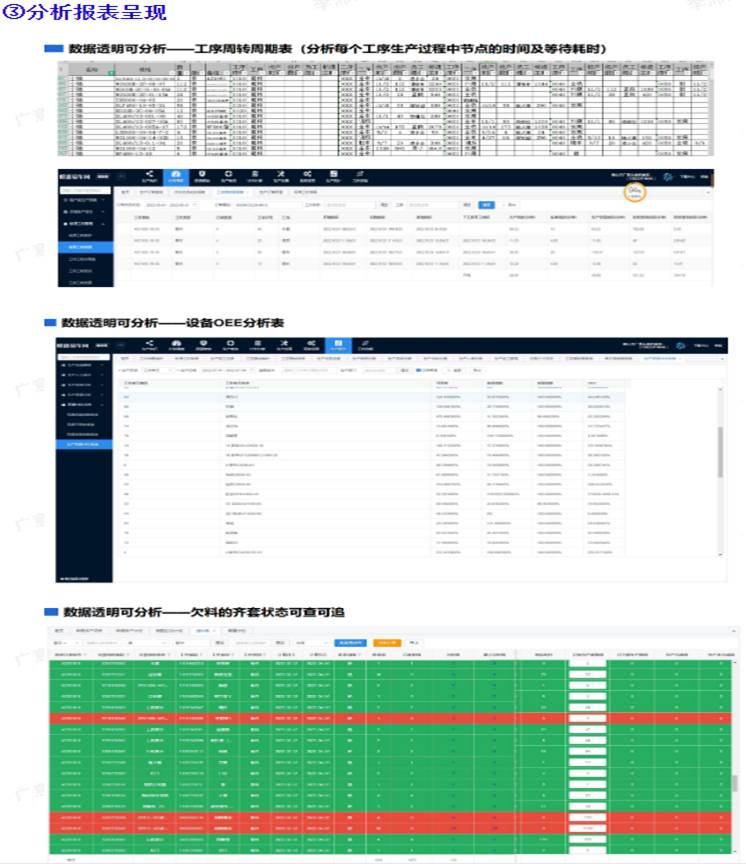Click the share-nodes icon in first app's top navigation
This screenshot has height=864, width=746.
click(149, 176)
